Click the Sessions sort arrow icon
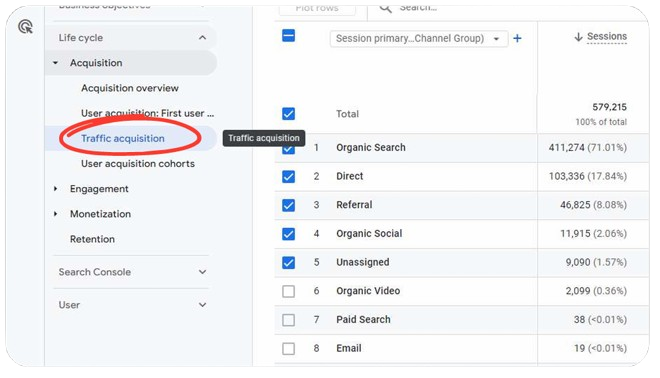The height and width of the screenshot is (378, 660). [578, 37]
